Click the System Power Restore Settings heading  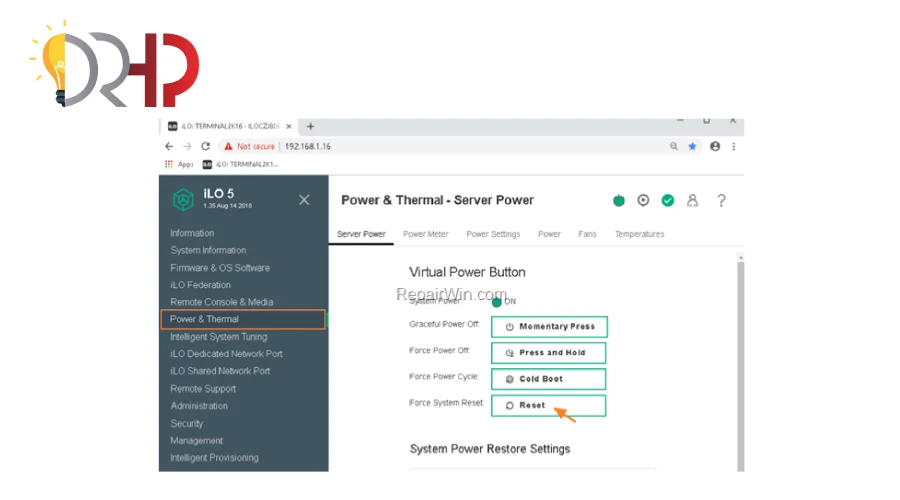[x=490, y=449]
